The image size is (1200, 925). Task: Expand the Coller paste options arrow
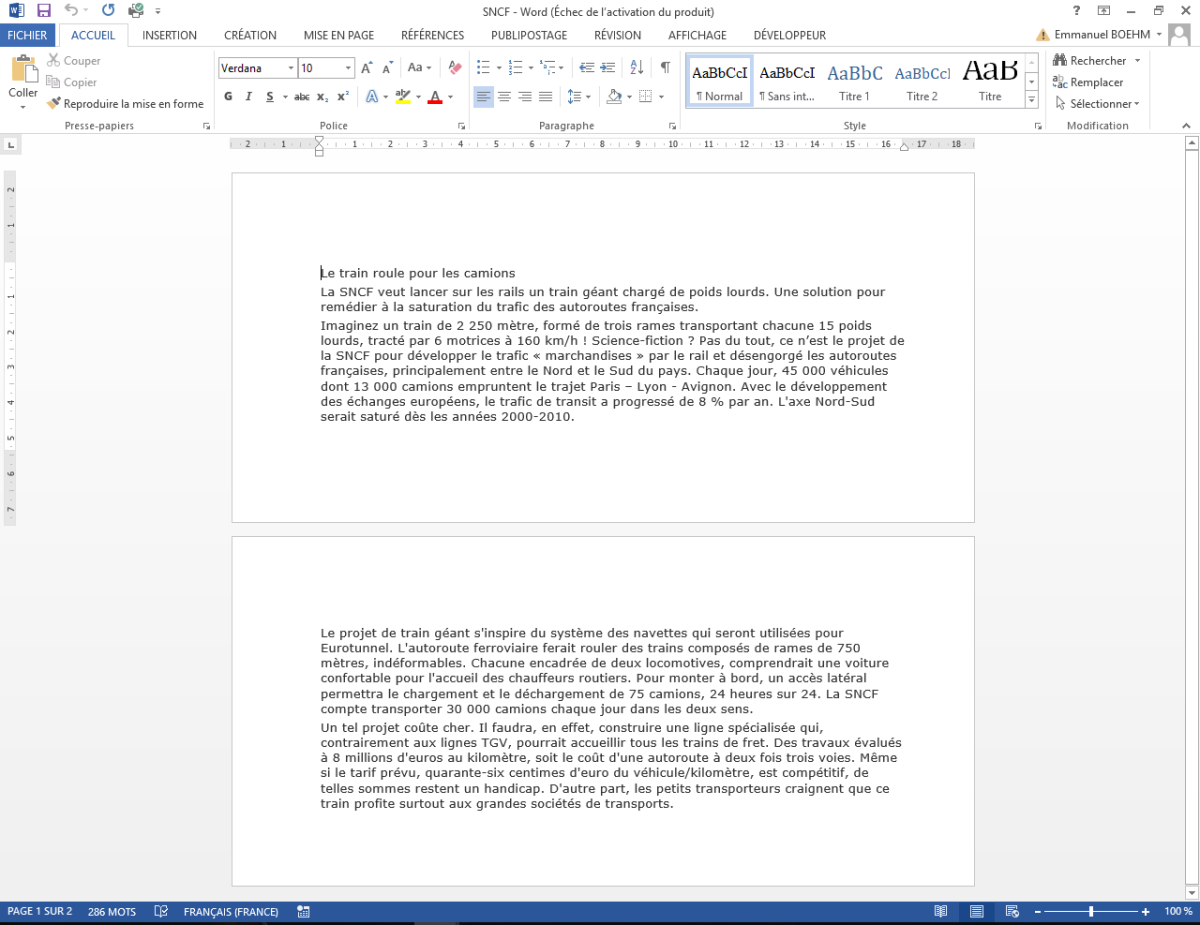(23, 106)
